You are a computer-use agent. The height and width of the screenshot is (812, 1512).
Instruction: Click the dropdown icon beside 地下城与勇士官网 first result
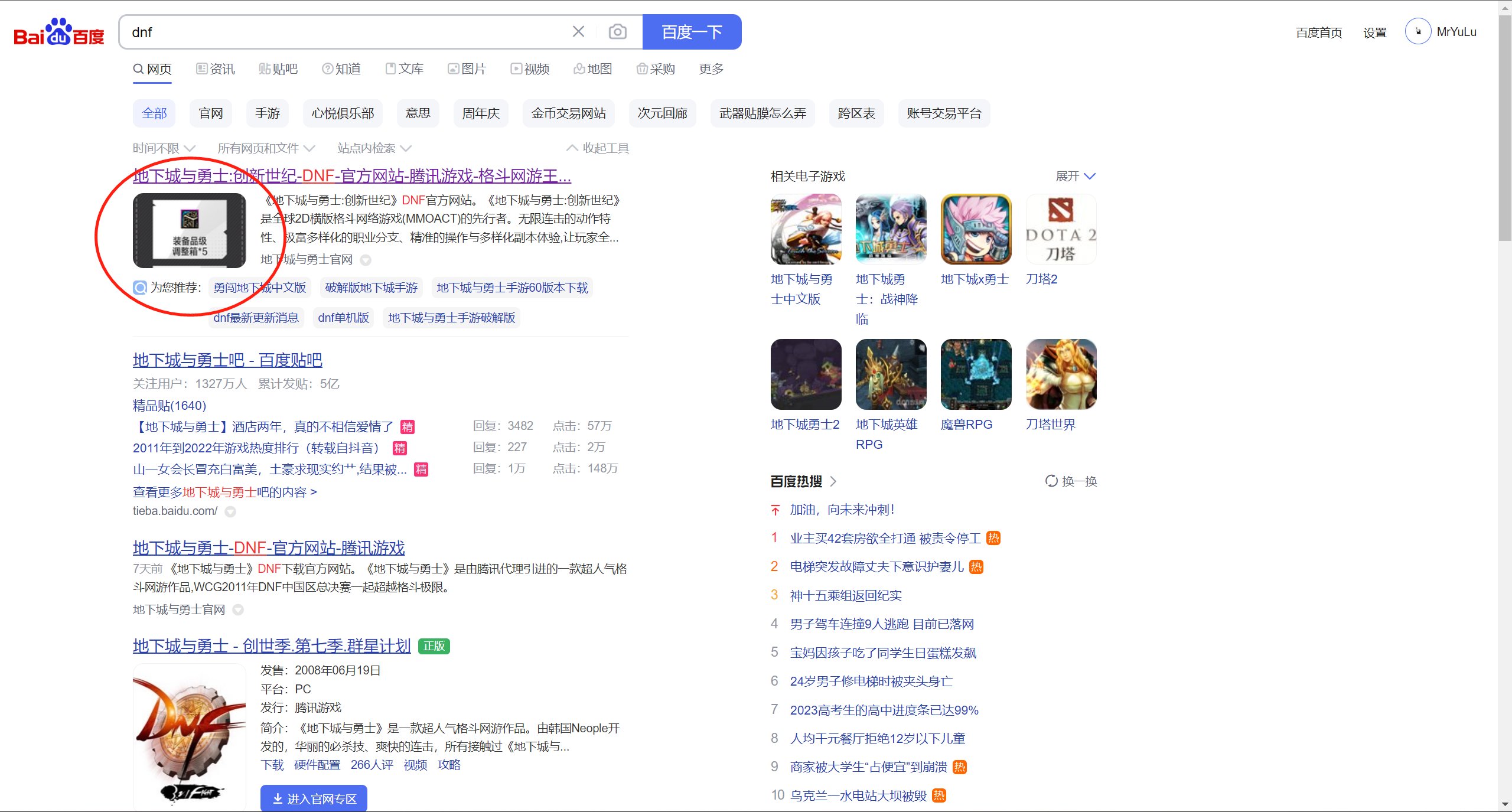coord(366,260)
